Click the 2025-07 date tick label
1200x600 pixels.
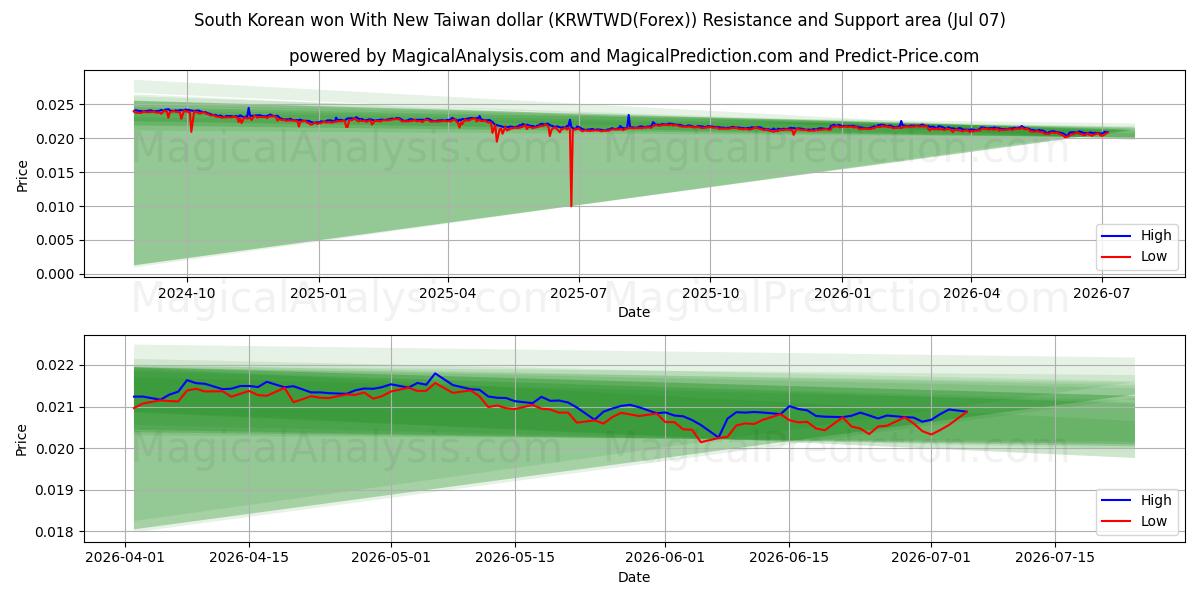click(x=579, y=293)
